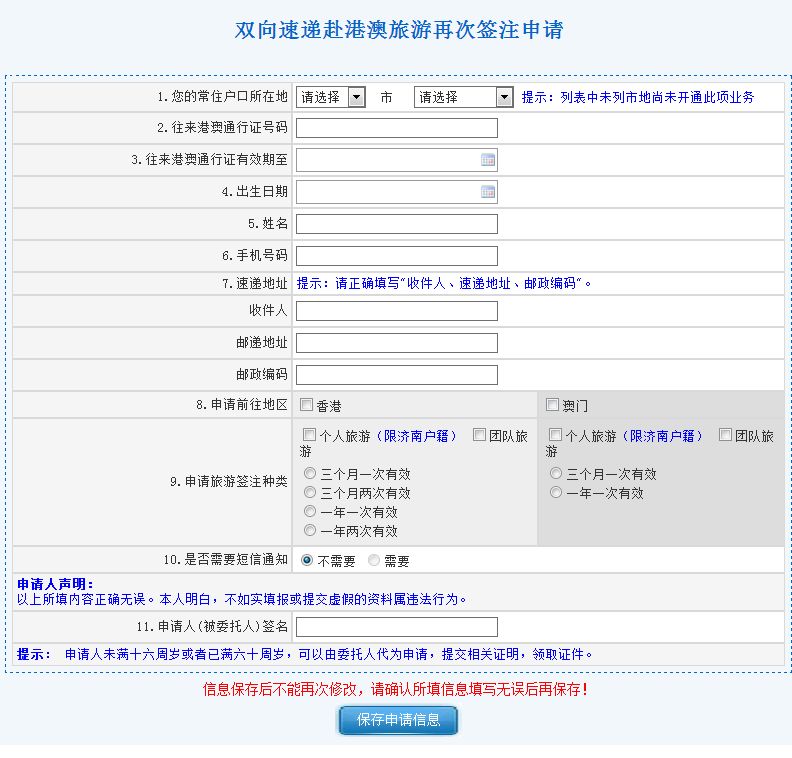
Task: Select Hong Kong 三个月一次有效 radio option
Action: (310, 474)
